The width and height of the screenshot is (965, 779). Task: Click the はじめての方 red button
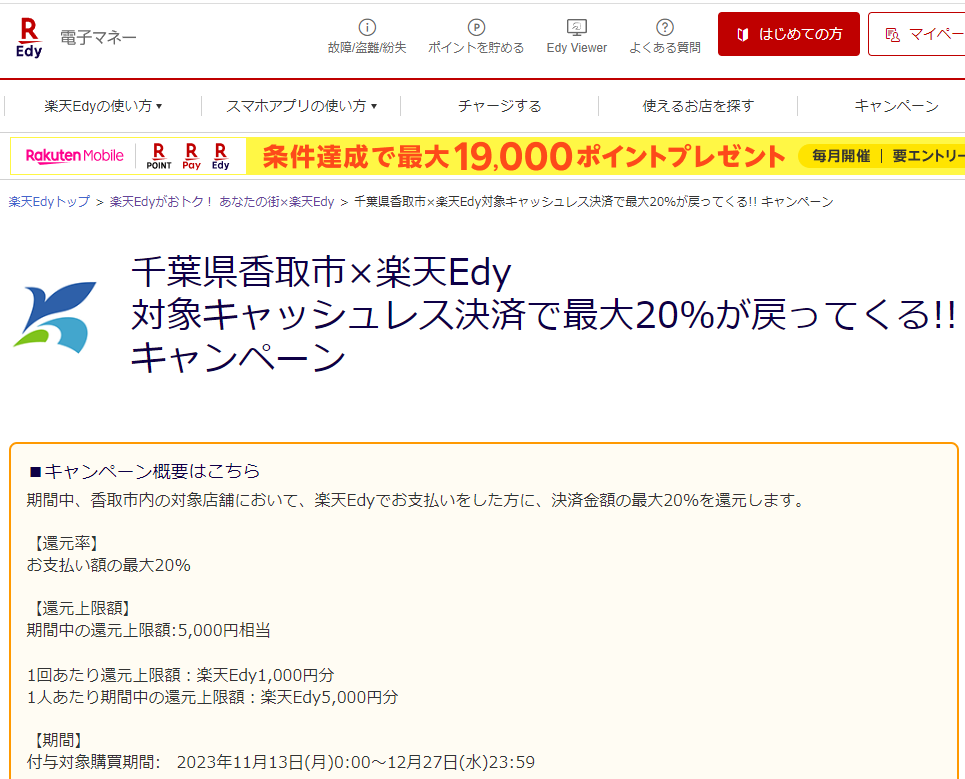coord(788,34)
